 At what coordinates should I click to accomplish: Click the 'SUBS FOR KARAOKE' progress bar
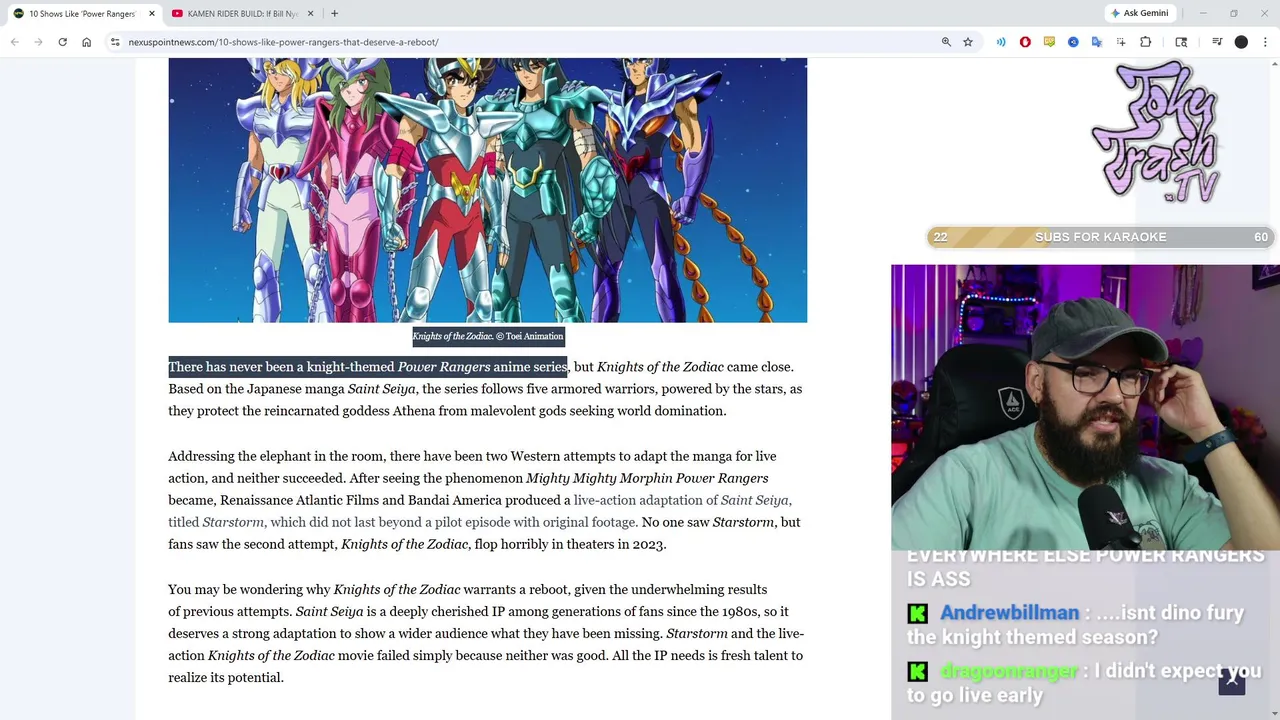1100,237
